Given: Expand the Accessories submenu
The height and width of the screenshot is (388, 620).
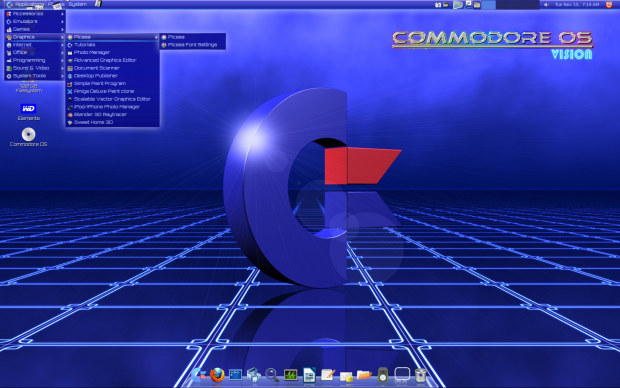Looking at the screenshot, I should coord(35,13).
